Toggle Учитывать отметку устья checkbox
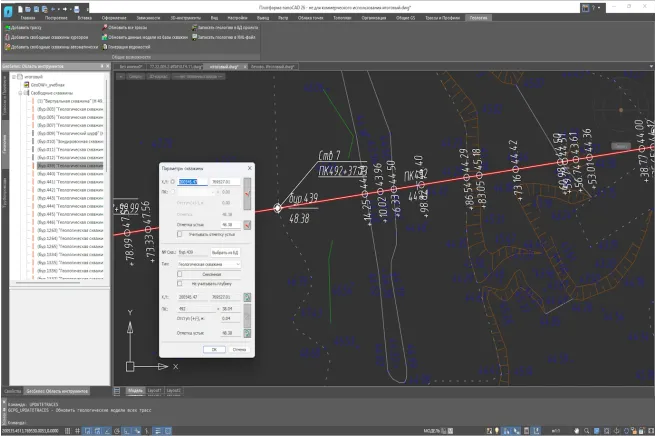 click(180, 233)
